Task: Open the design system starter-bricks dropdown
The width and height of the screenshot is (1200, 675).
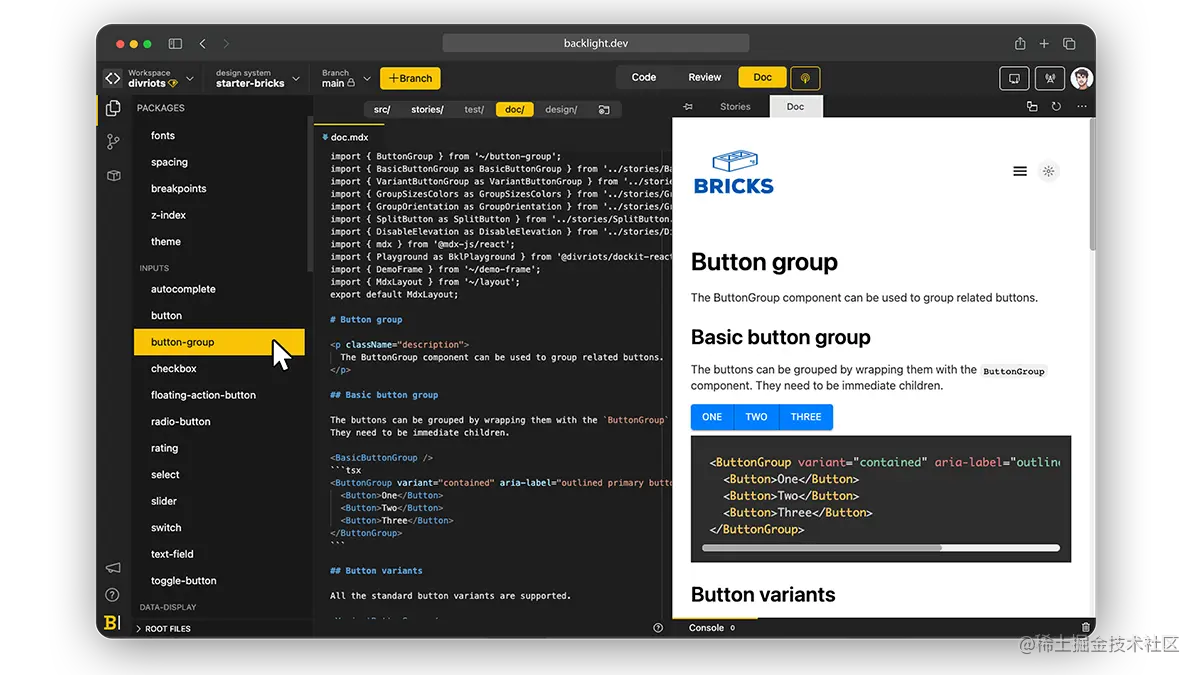Action: pos(257,78)
